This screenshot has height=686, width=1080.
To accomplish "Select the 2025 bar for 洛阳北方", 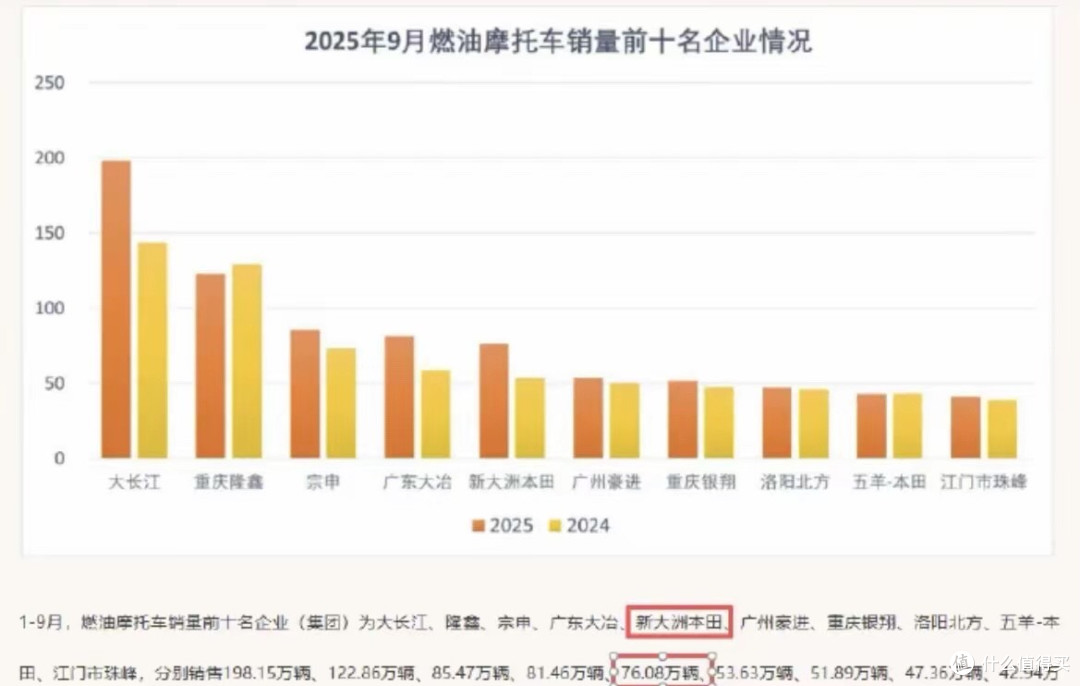I will point(777,423).
